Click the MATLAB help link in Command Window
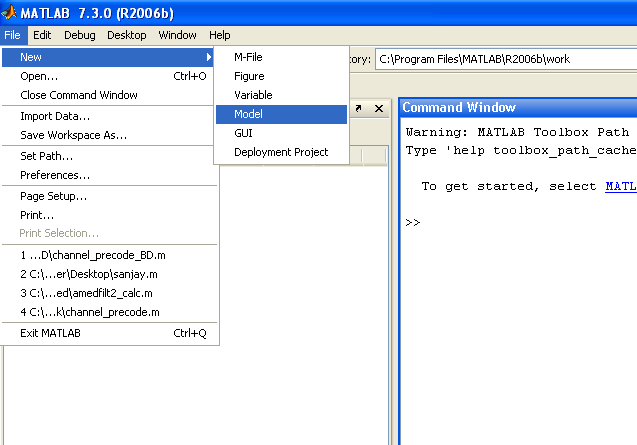The image size is (637, 445). (621, 186)
